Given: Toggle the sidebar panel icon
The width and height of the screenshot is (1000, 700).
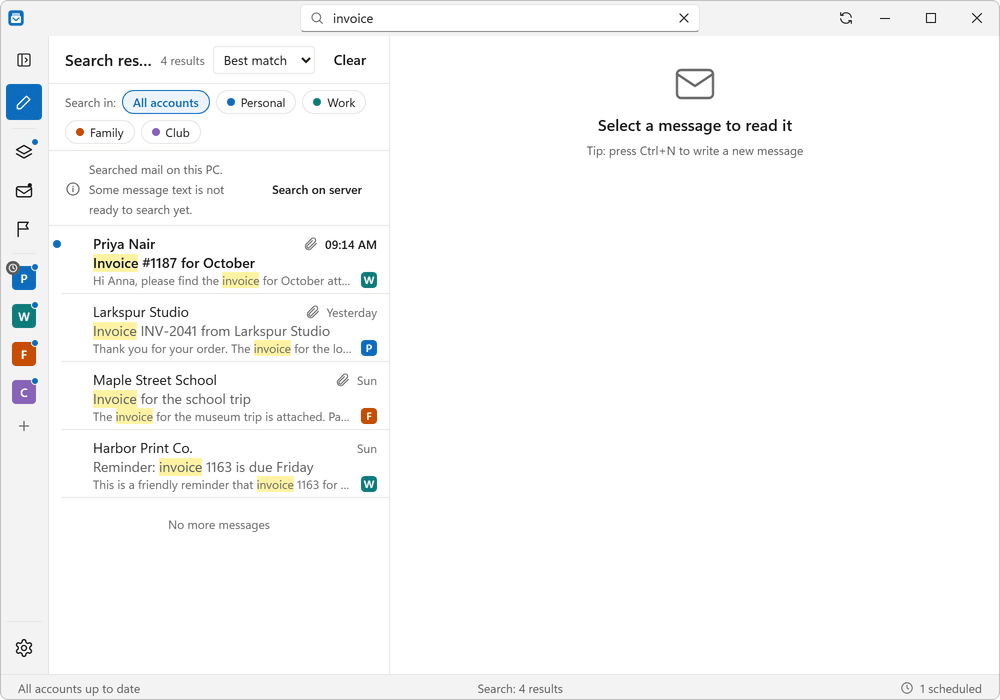Looking at the screenshot, I should click(x=24, y=60).
